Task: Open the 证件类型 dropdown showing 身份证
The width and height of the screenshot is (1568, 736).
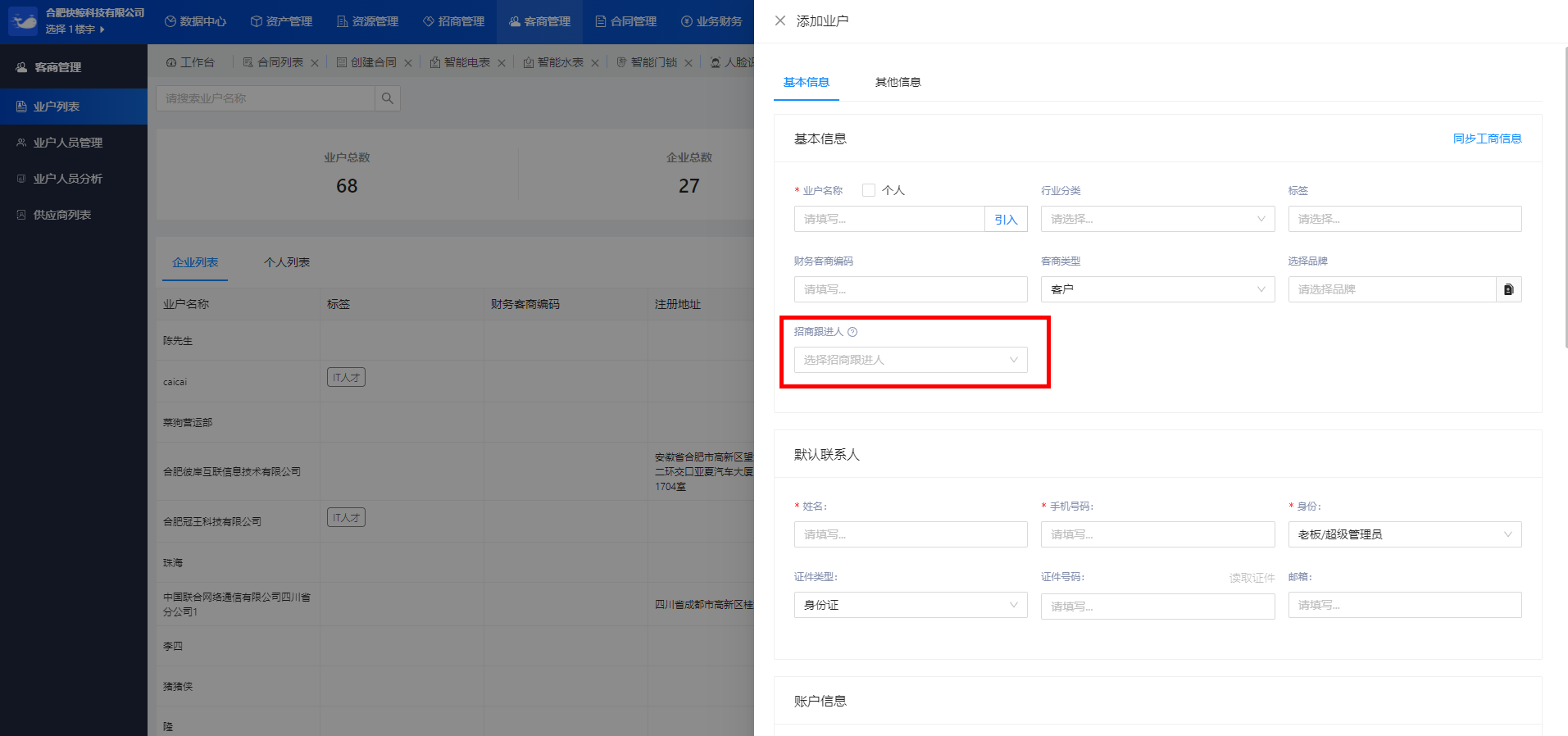Action: coord(911,605)
